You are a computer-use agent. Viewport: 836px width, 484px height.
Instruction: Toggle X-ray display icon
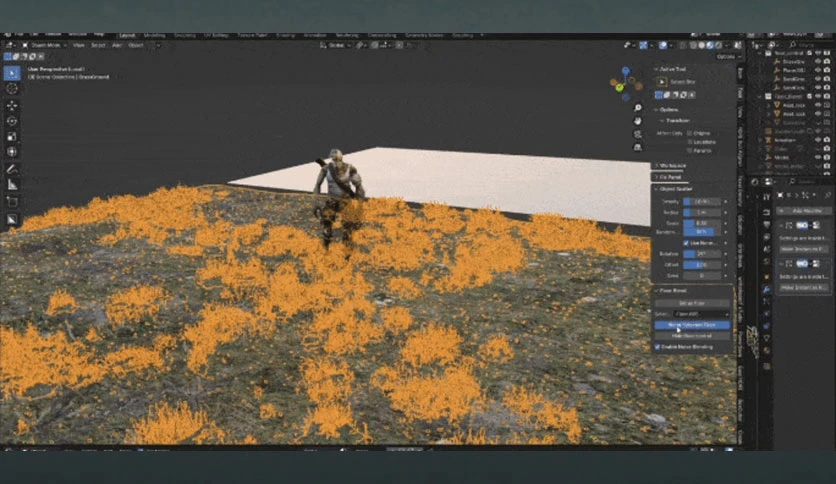(685, 45)
